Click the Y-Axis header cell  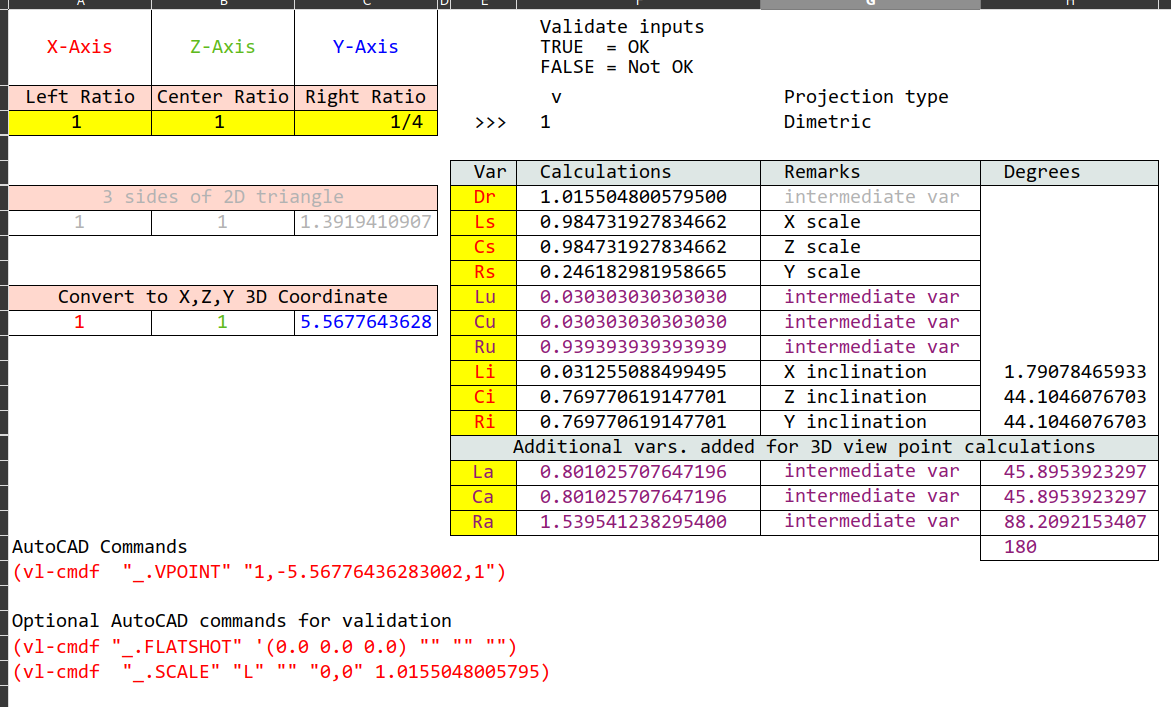click(x=366, y=47)
